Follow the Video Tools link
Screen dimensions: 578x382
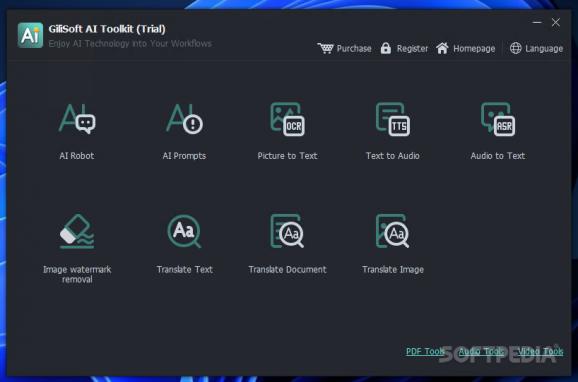(540, 351)
